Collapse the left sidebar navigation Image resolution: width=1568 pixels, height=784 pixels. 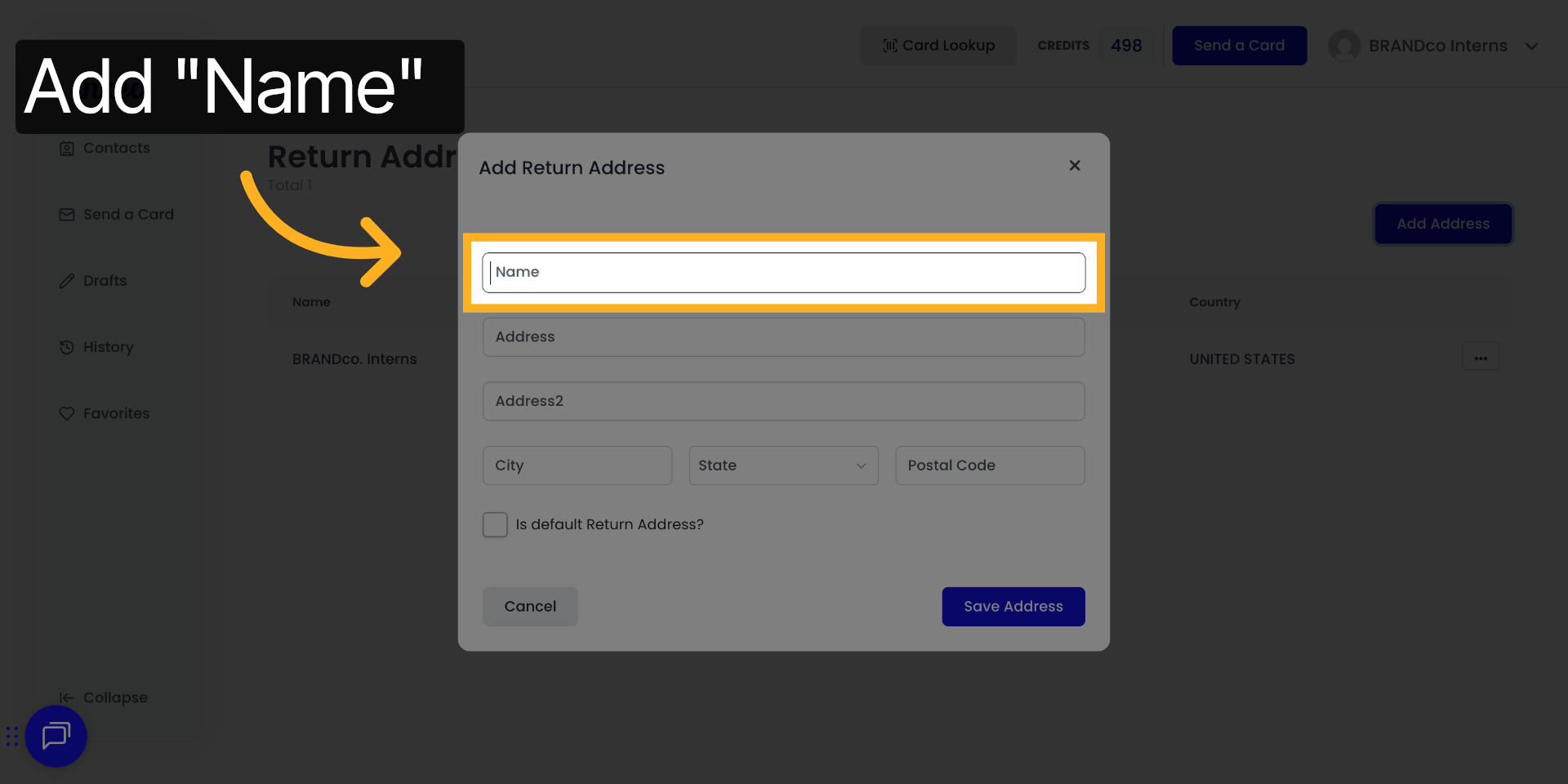104,697
